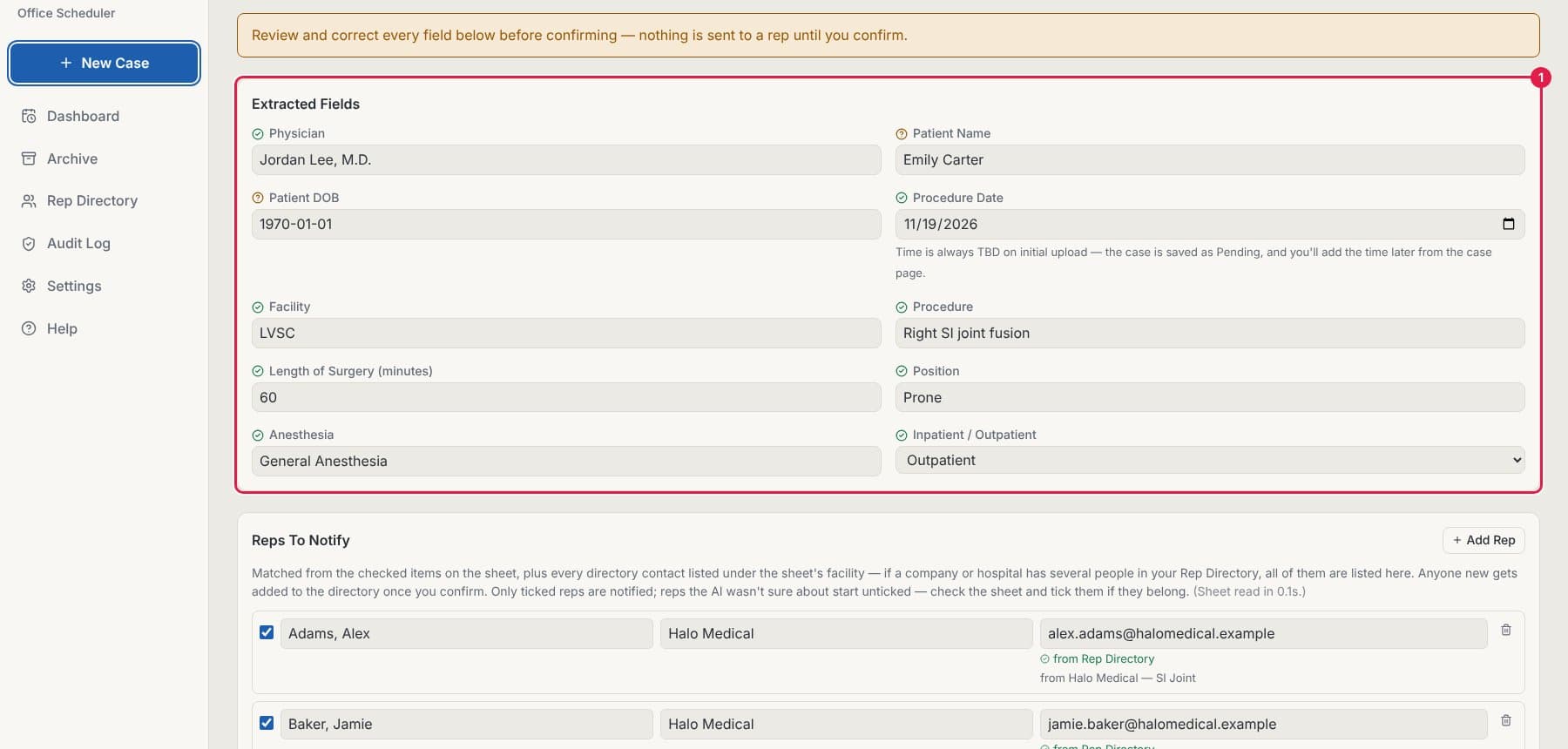
Task: Open the Inpatient / Outpatient dropdown
Action: click(1210, 460)
